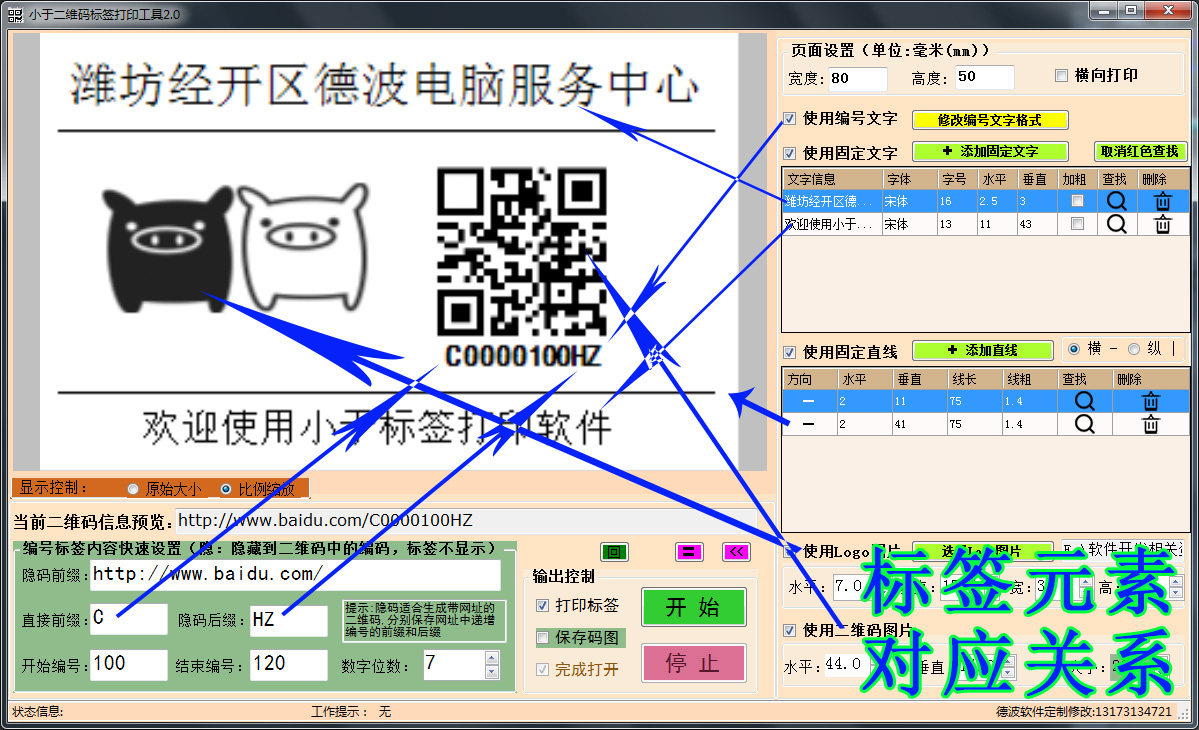Viewport: 1199px width, 730px height.
Task: Delete the line with vertical 11 via trash icon
Action: [x=1150, y=401]
